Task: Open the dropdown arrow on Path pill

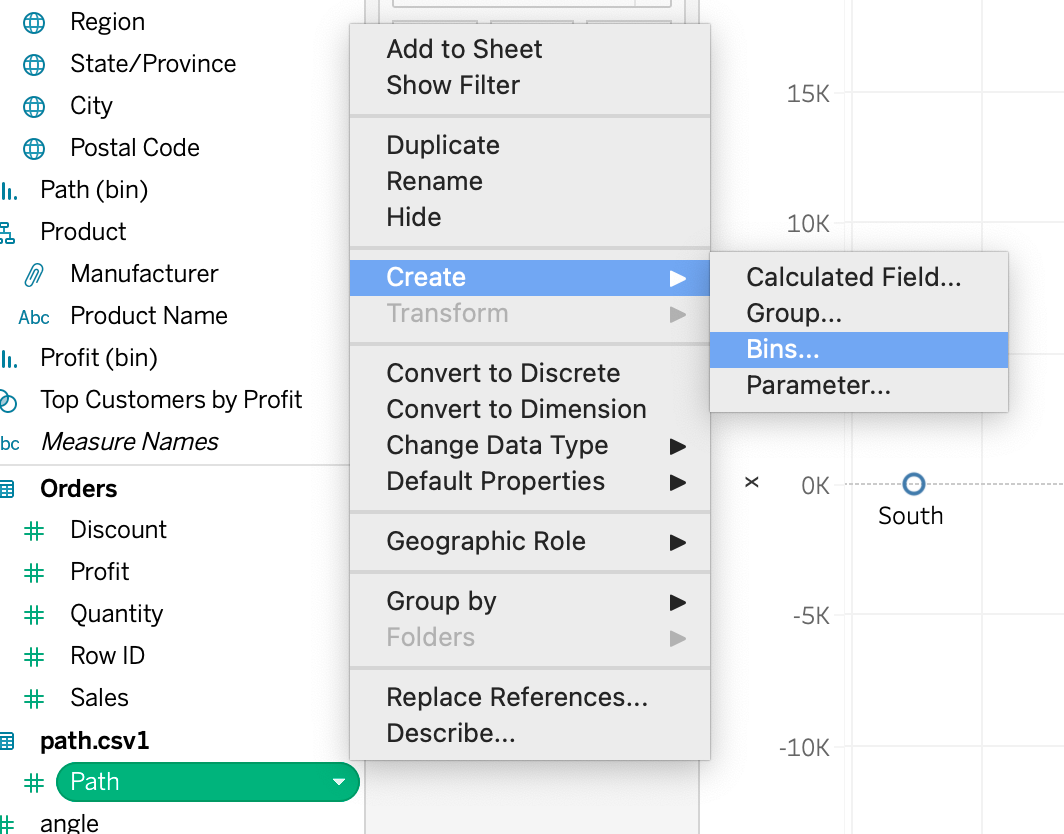Action: (x=338, y=782)
